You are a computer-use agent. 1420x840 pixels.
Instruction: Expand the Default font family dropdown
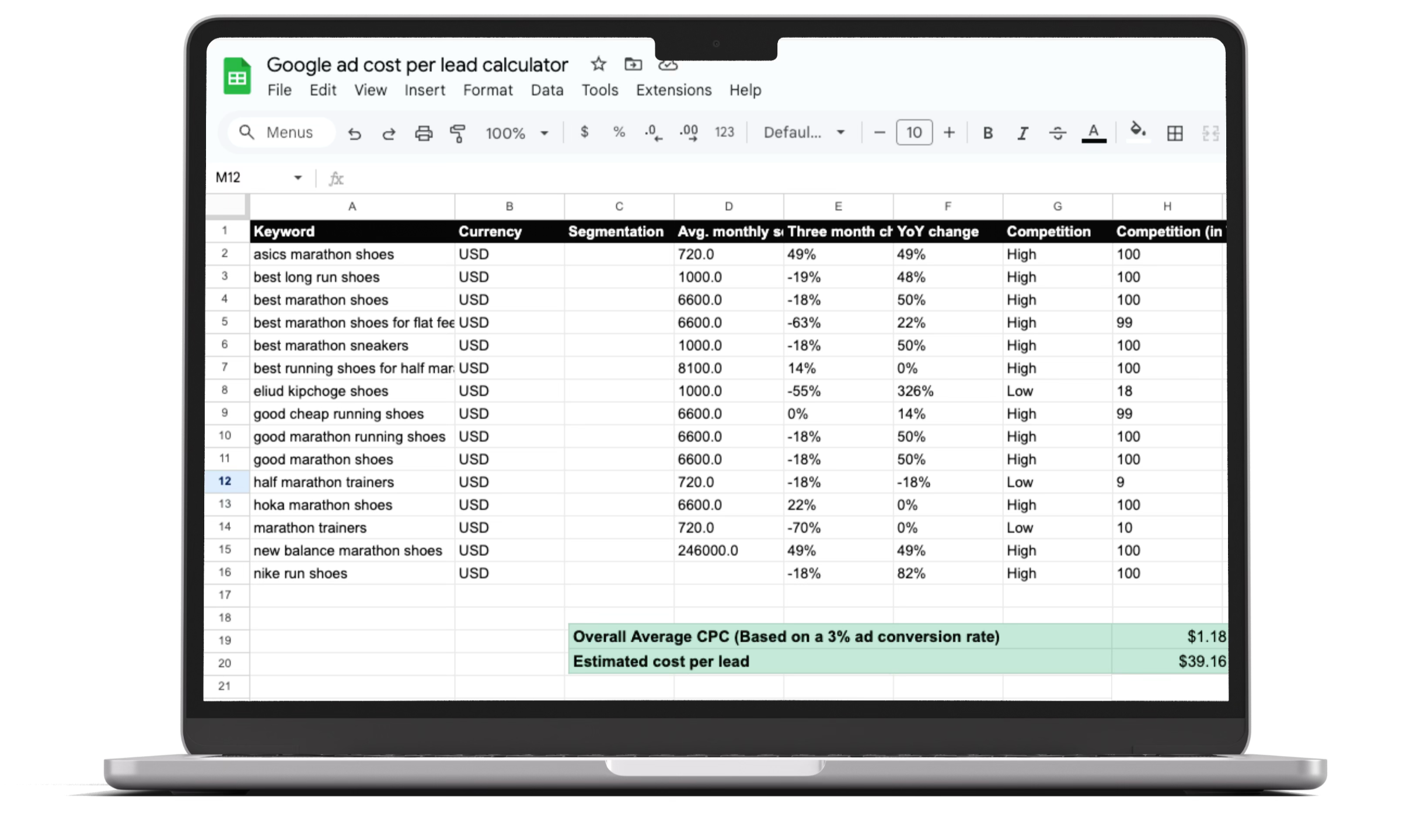(x=804, y=132)
